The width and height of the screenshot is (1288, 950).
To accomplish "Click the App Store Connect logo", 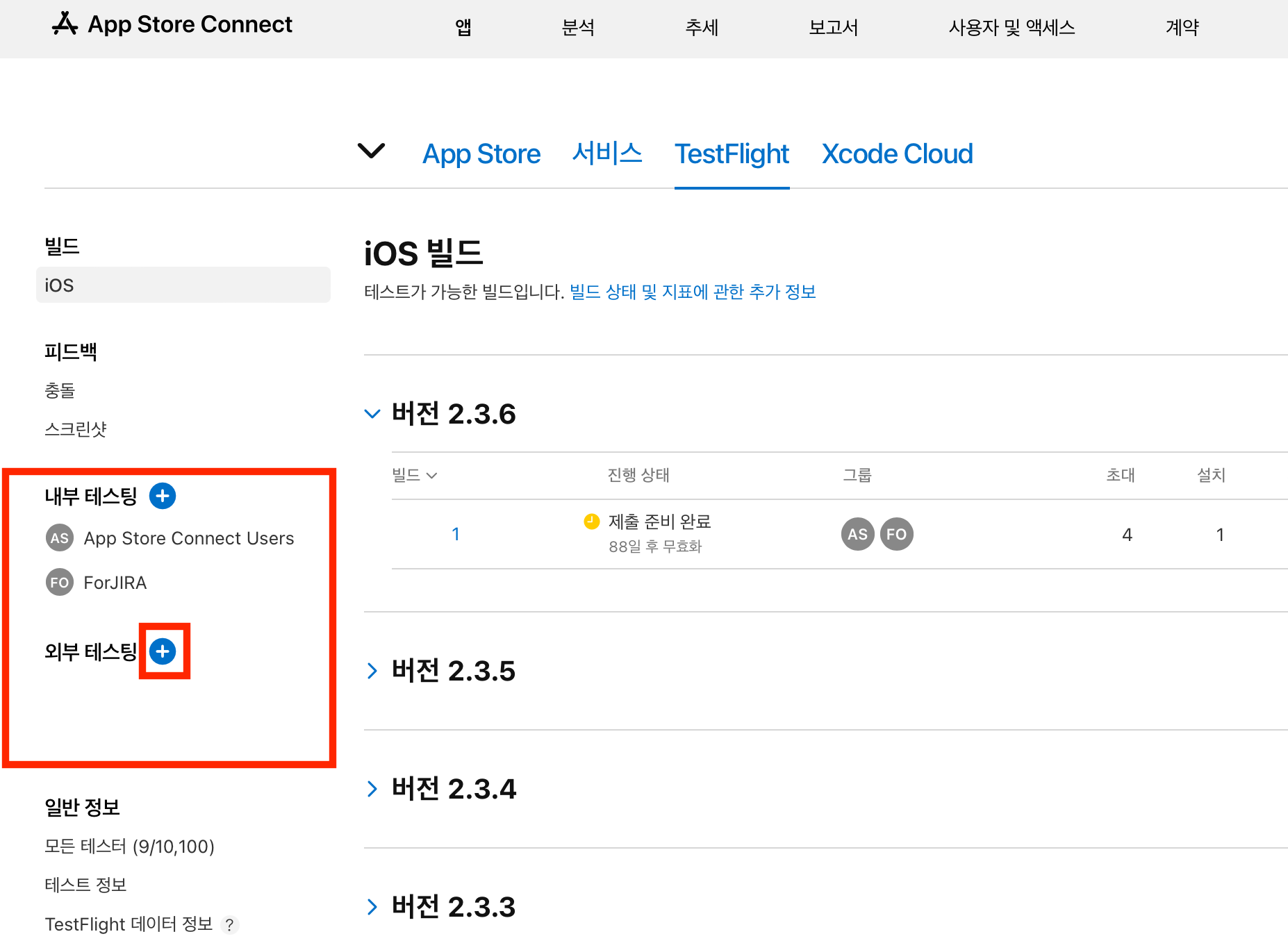I will point(172,24).
